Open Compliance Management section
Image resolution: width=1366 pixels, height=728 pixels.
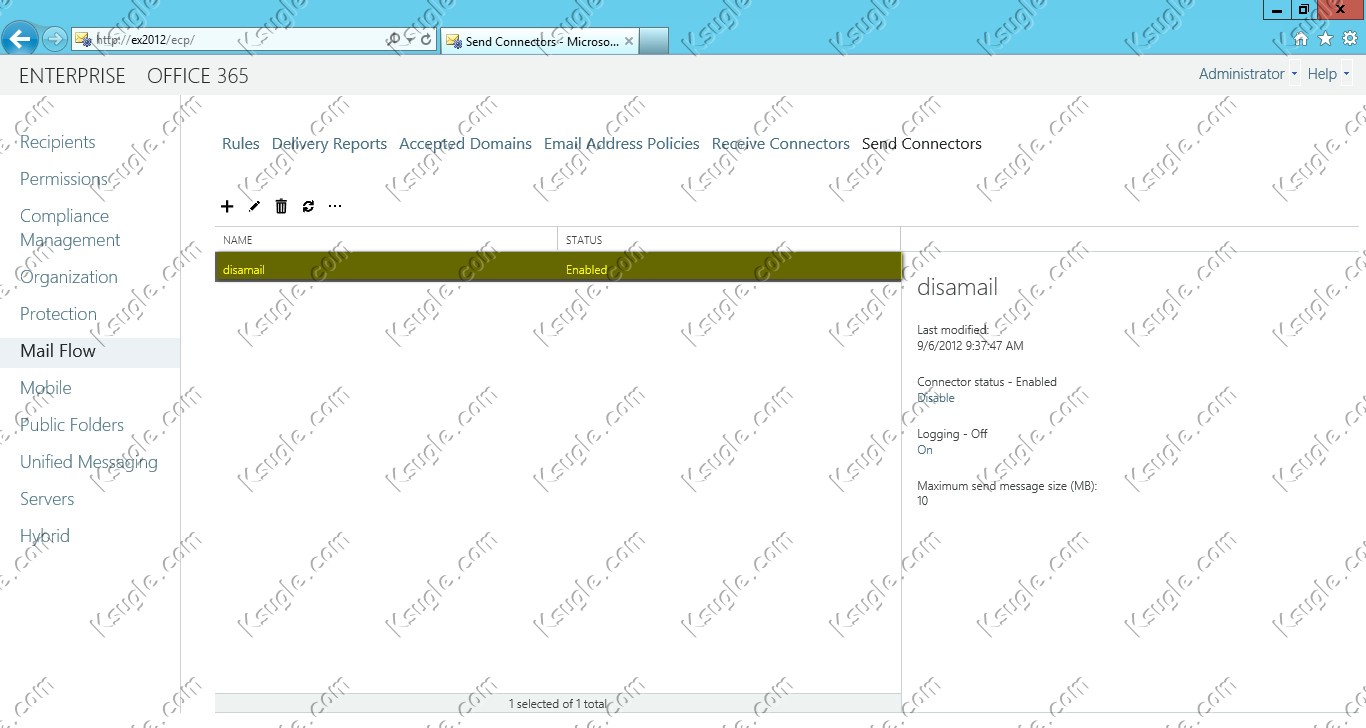coord(70,228)
